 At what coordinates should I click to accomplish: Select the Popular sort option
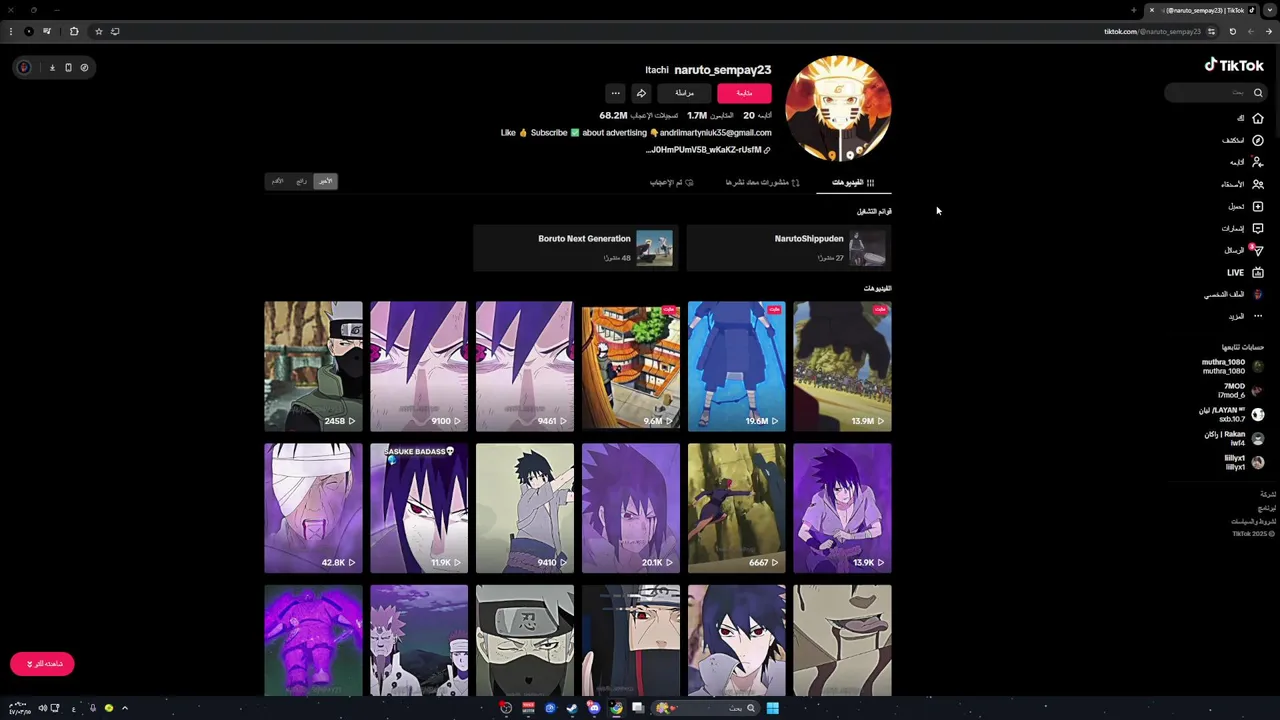click(x=301, y=181)
